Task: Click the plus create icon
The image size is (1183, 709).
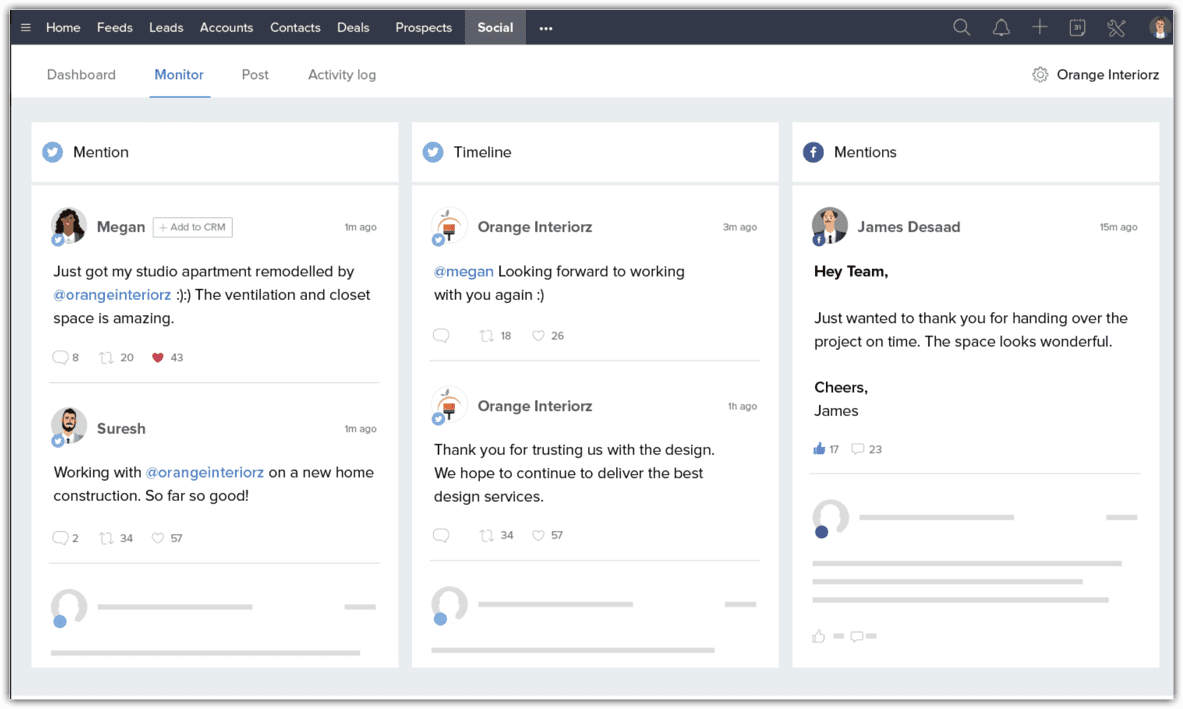Action: tap(1039, 27)
